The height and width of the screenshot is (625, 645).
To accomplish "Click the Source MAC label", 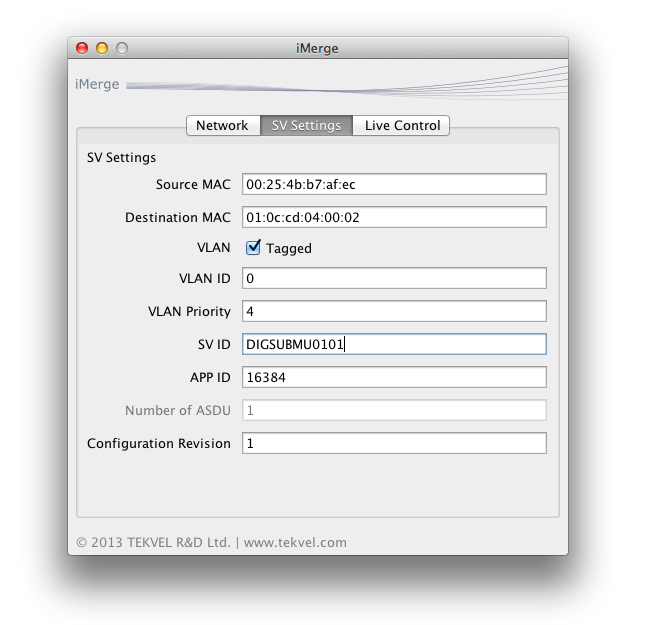I will [193, 184].
